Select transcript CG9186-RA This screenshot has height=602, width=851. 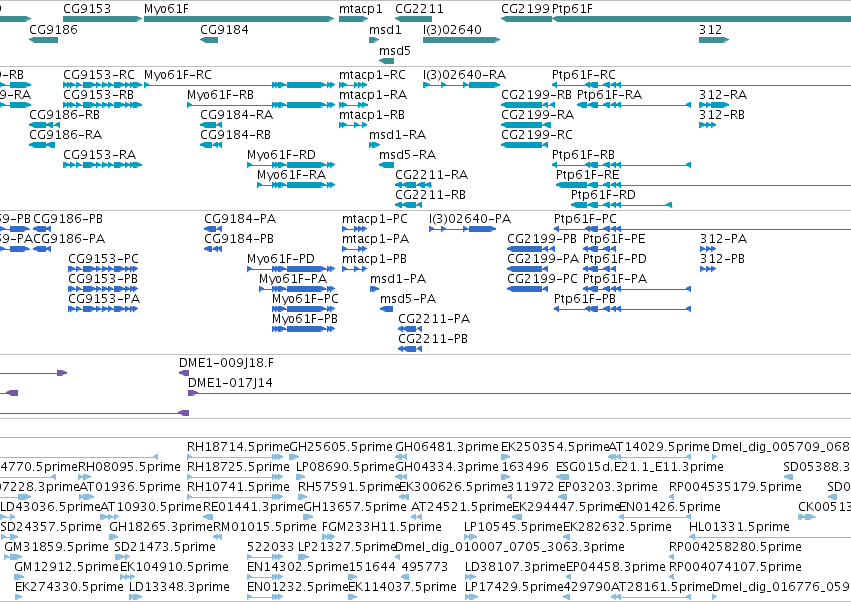pos(43,145)
